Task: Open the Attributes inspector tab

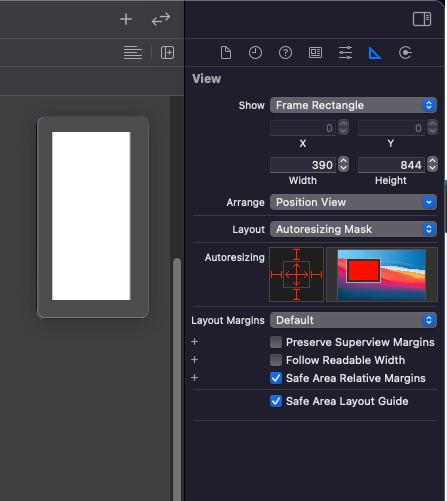Action: pyautogui.click(x=345, y=53)
